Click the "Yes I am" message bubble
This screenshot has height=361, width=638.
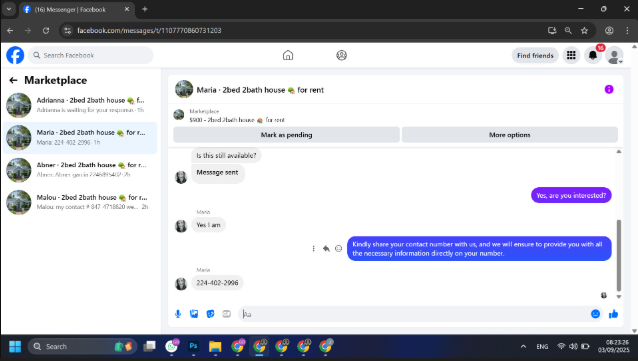click(x=208, y=225)
